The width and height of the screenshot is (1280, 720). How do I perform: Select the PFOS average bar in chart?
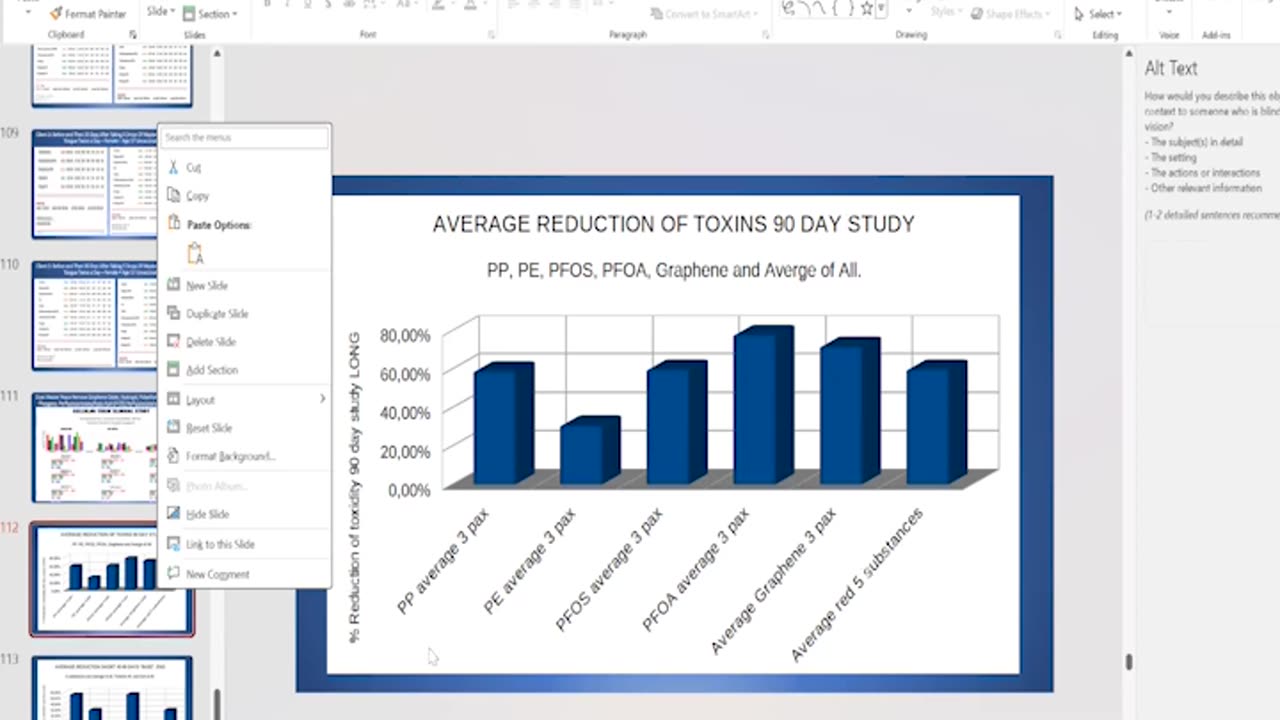[676, 423]
